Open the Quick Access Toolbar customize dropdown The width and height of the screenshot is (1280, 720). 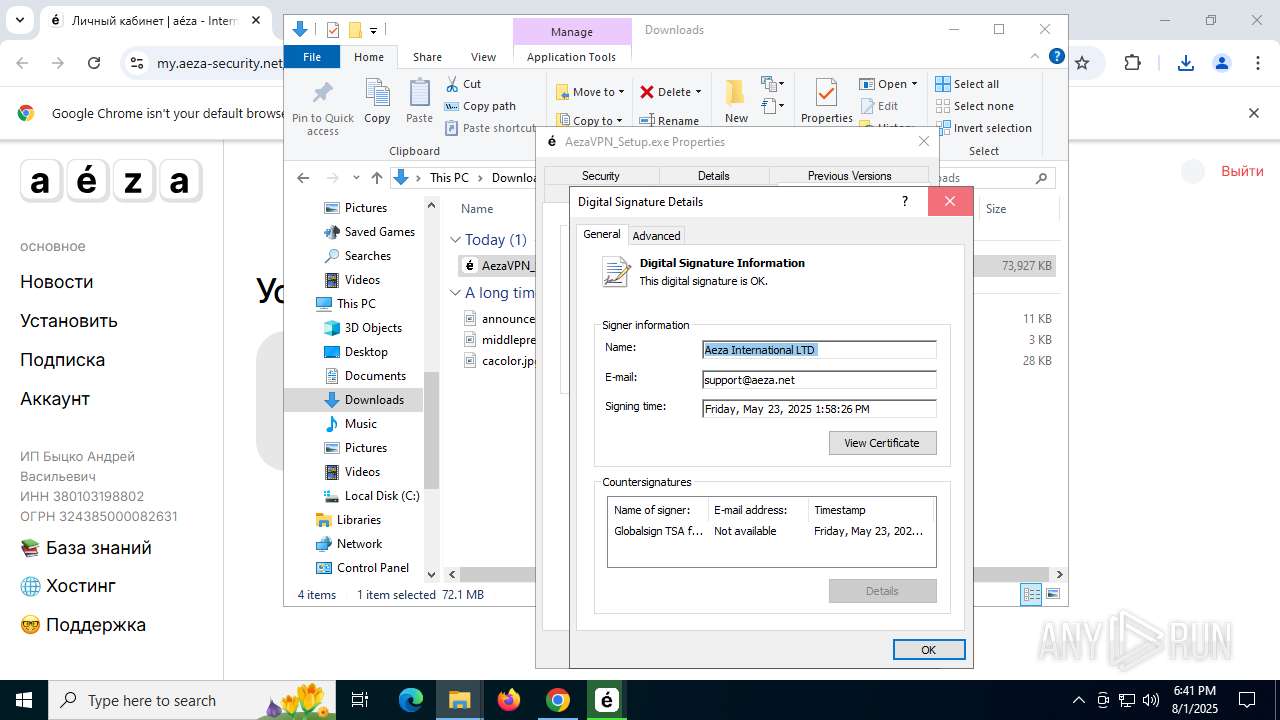pos(373,30)
